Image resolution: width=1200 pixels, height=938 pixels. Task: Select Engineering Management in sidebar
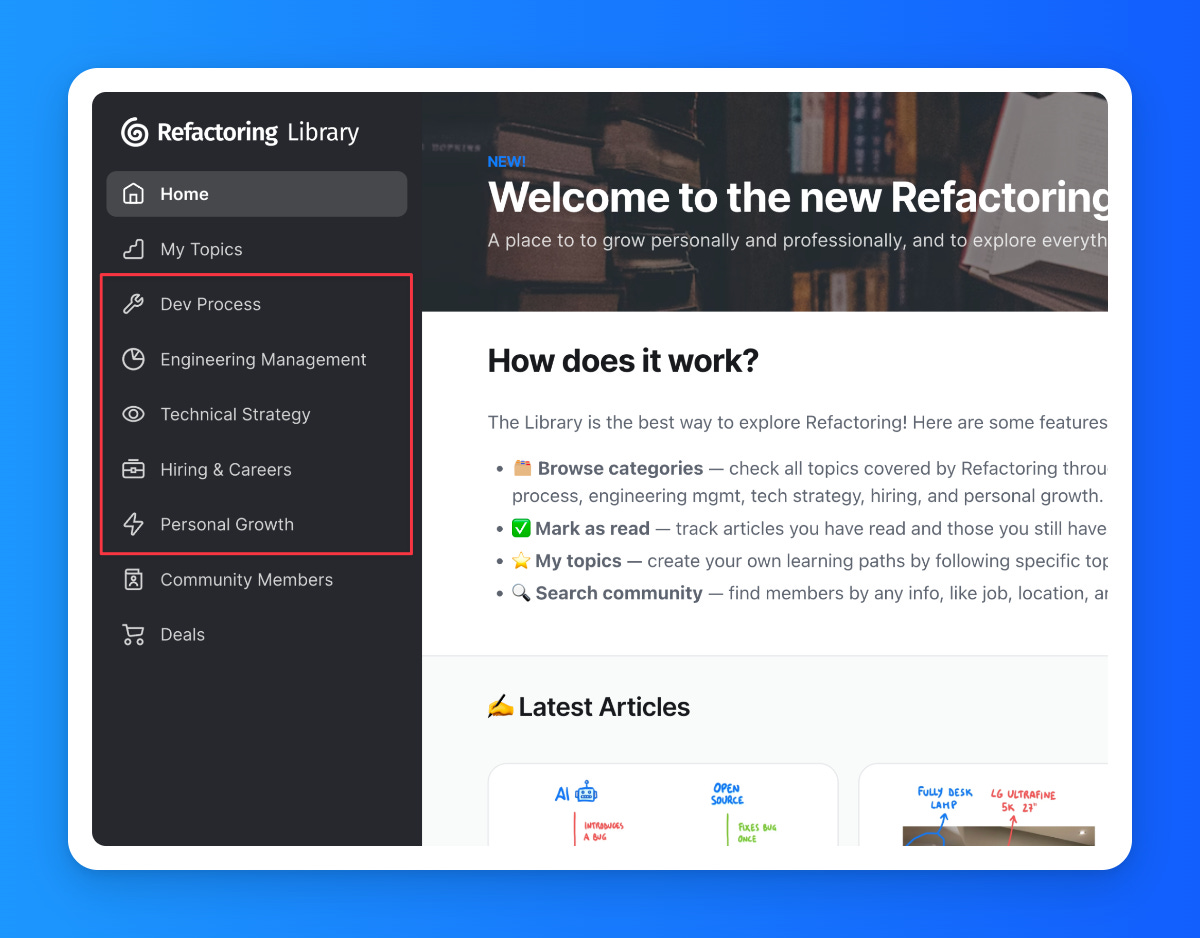tap(257, 359)
